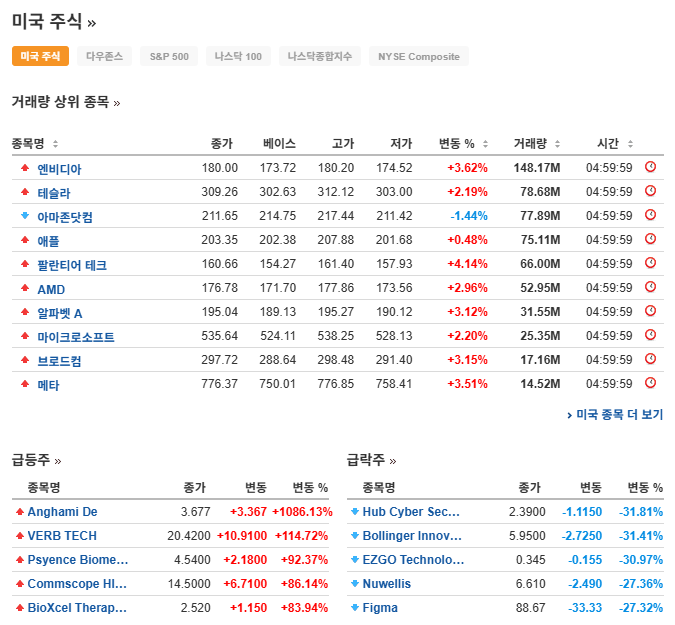
Task: Open the 급등주 » heading link
Action: click(37, 460)
